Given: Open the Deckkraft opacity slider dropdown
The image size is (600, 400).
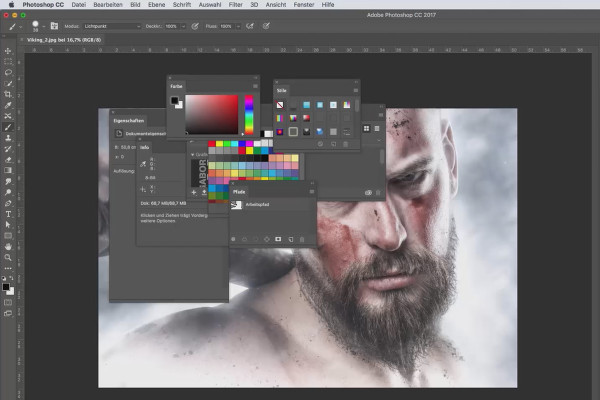Looking at the screenshot, I should click(183, 26).
